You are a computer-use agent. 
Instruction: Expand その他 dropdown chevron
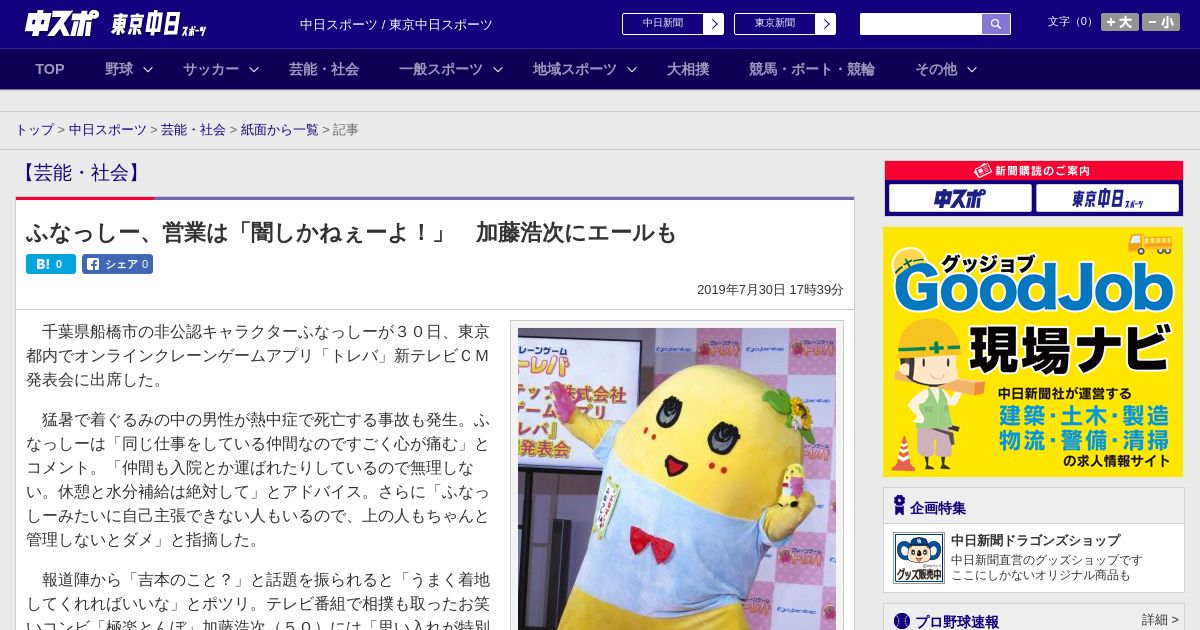coord(972,69)
